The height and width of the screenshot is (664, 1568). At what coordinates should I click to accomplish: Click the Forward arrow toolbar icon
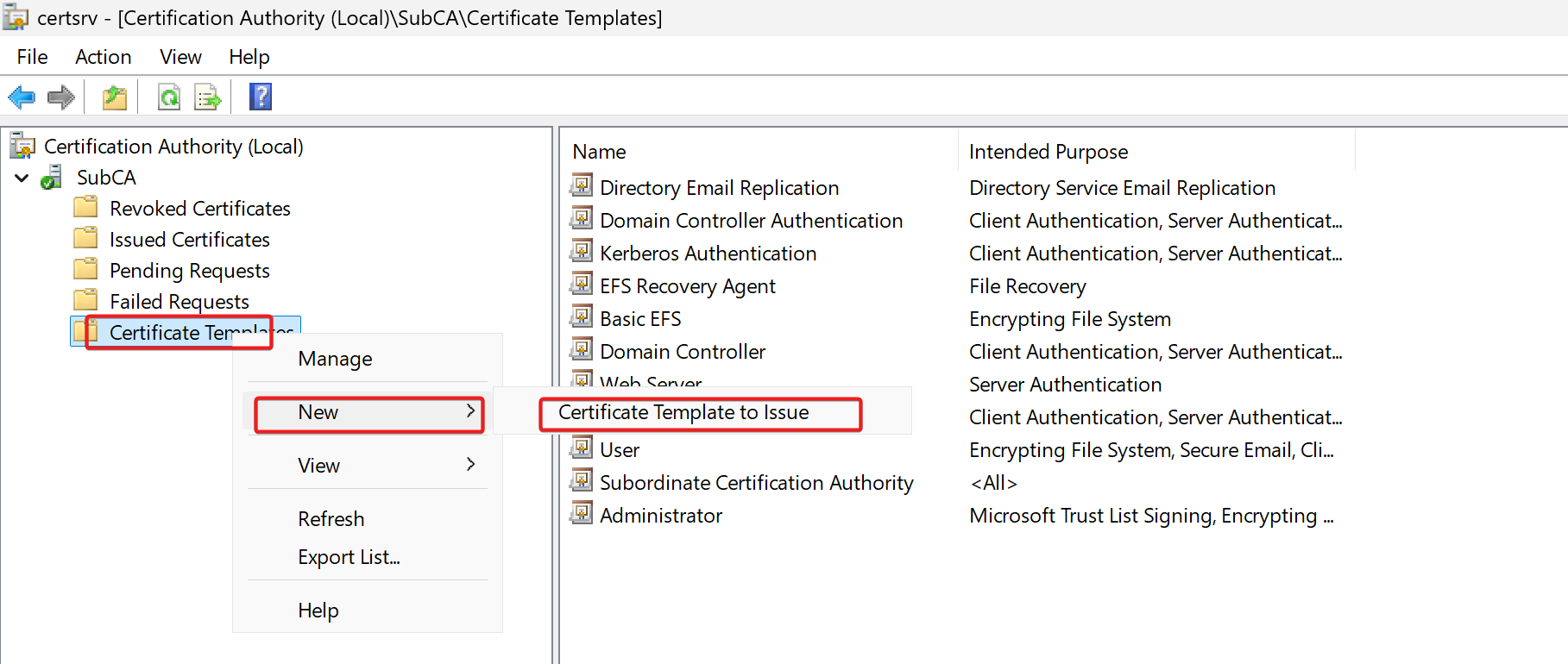60,97
